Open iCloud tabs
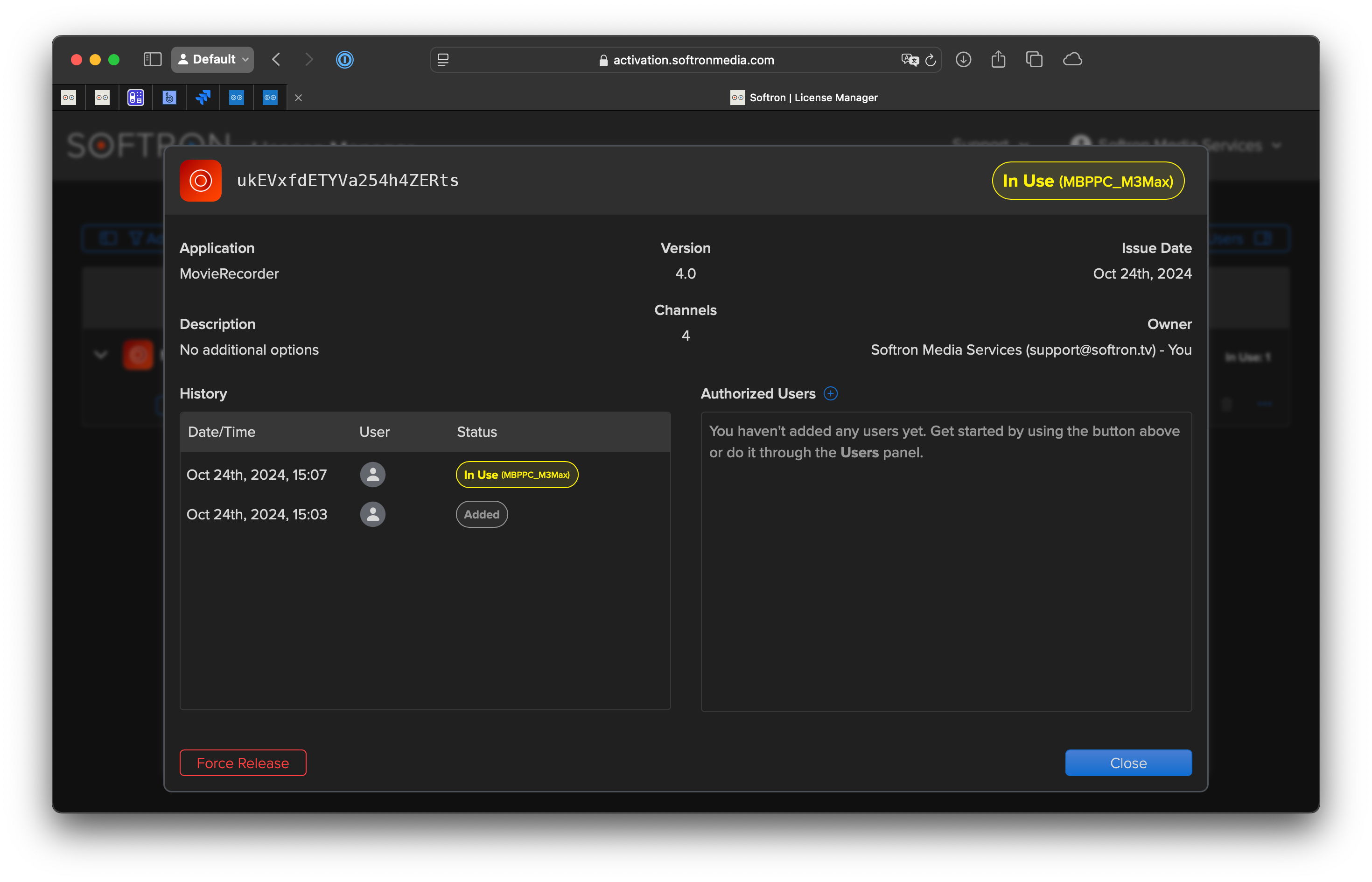Screen dimensions: 1372x882 point(1072,59)
